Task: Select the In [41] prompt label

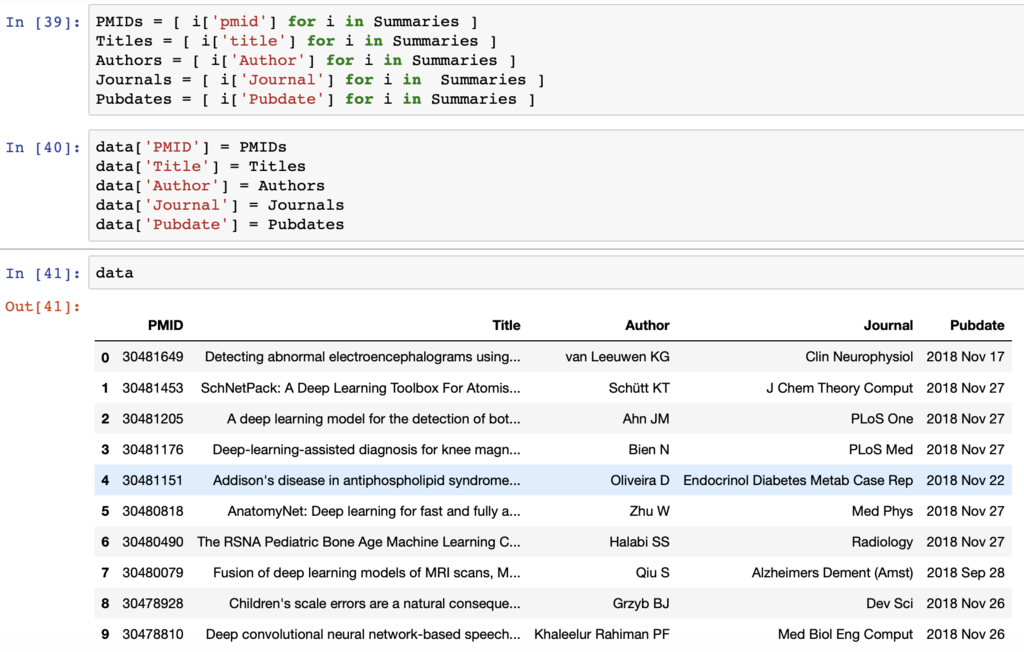Action: coord(43,274)
